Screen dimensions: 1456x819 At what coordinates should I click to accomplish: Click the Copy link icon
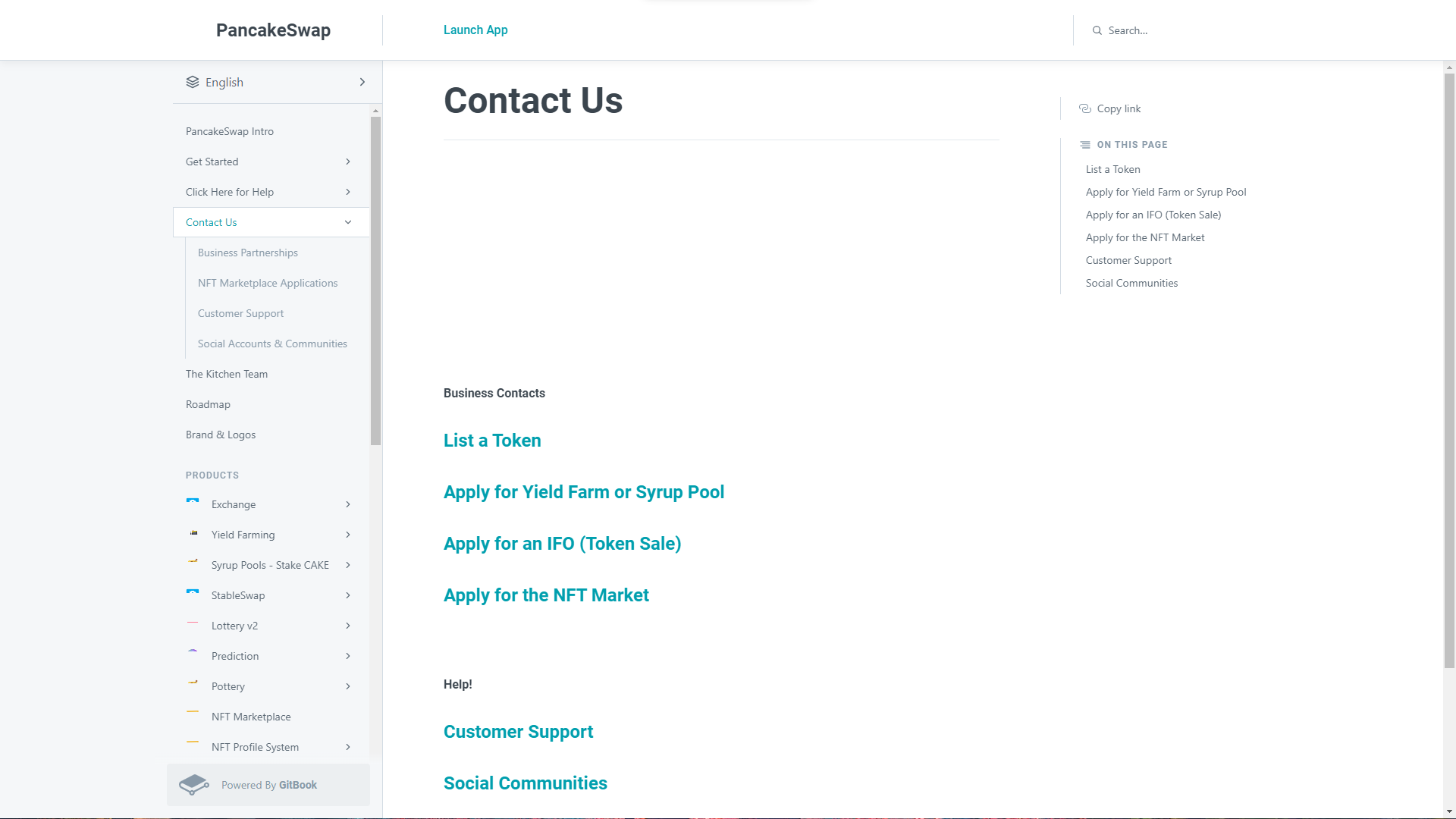(1085, 108)
